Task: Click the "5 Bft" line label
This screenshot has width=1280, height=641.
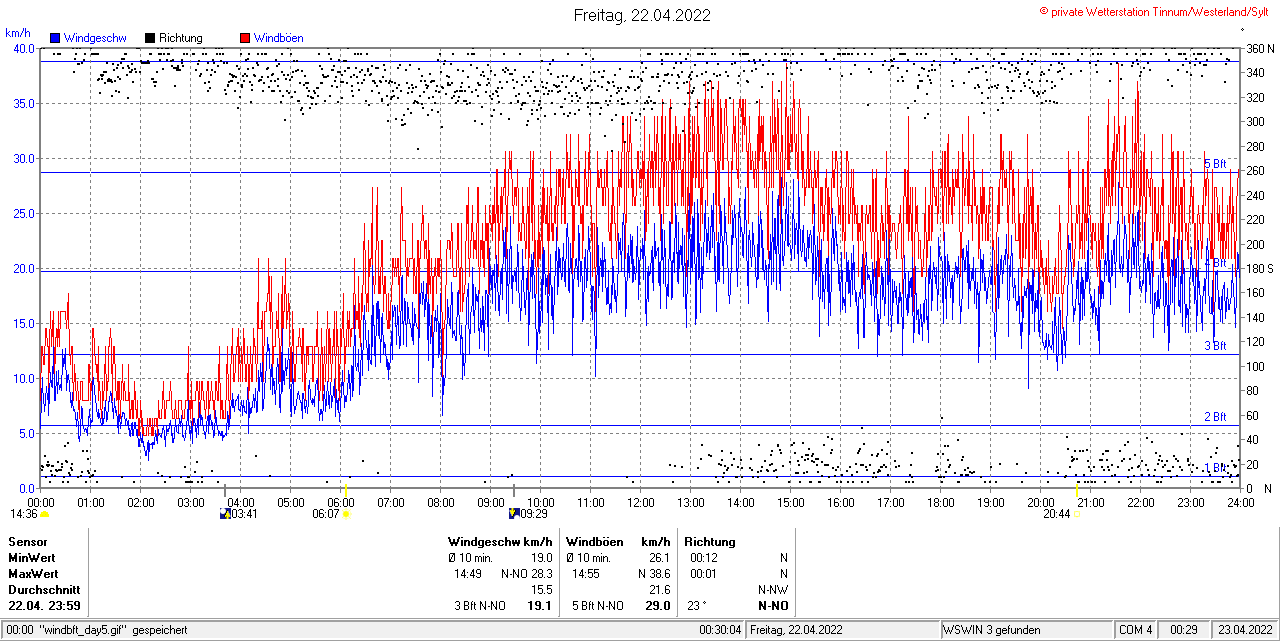Action: (x=1215, y=164)
